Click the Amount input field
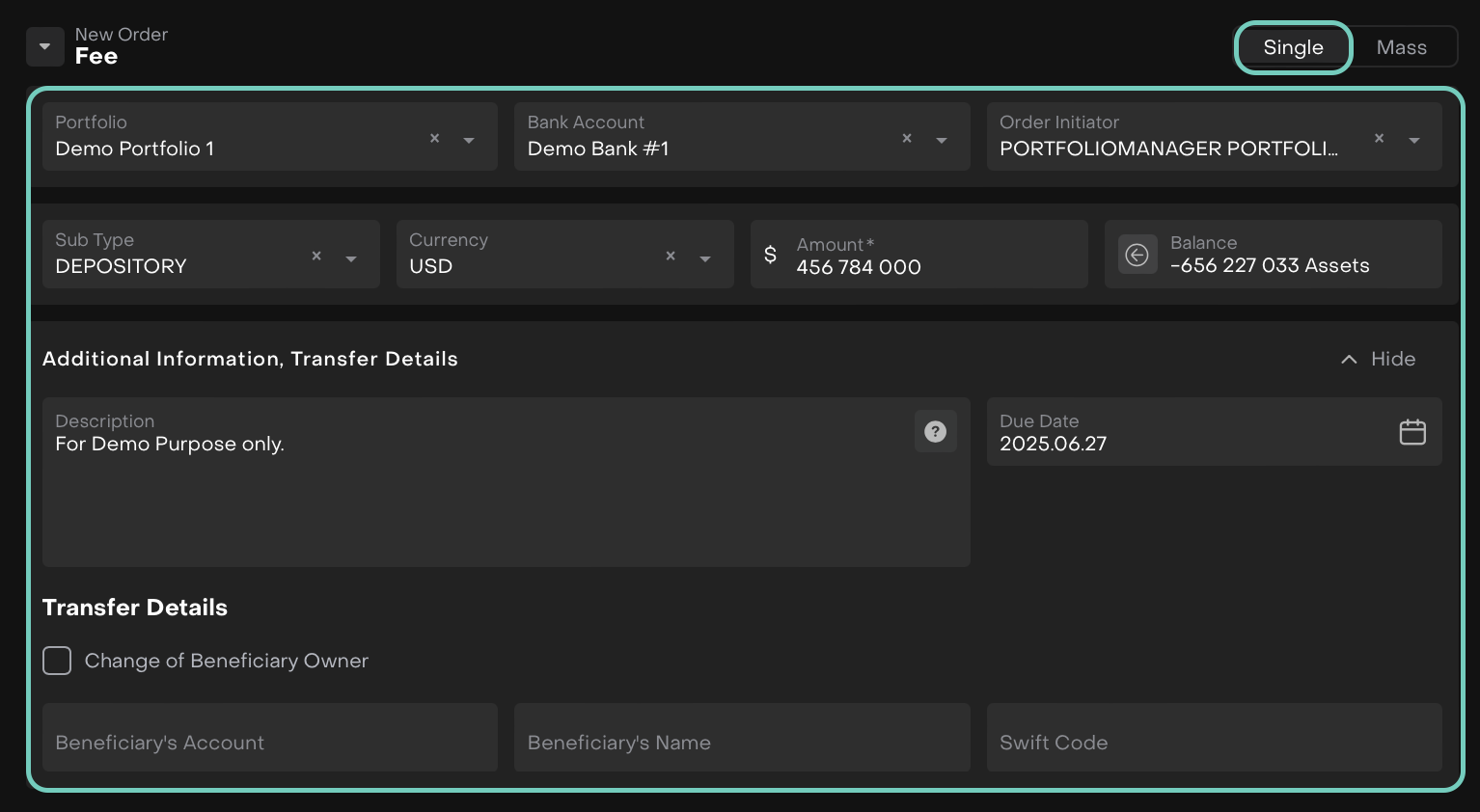 [x=926, y=266]
